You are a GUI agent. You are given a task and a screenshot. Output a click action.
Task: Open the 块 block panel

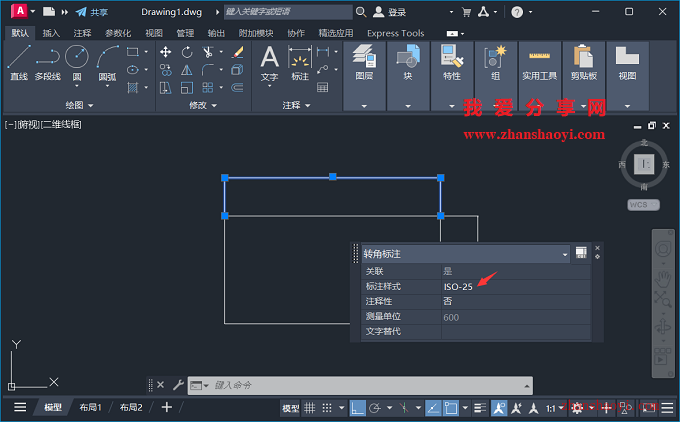point(408,62)
